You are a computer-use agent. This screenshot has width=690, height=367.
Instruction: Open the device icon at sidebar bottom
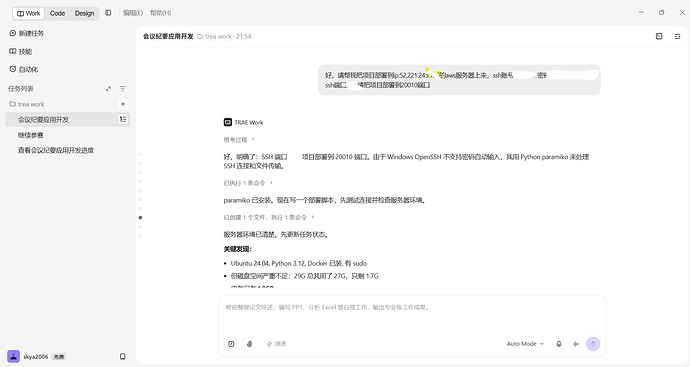[123, 356]
